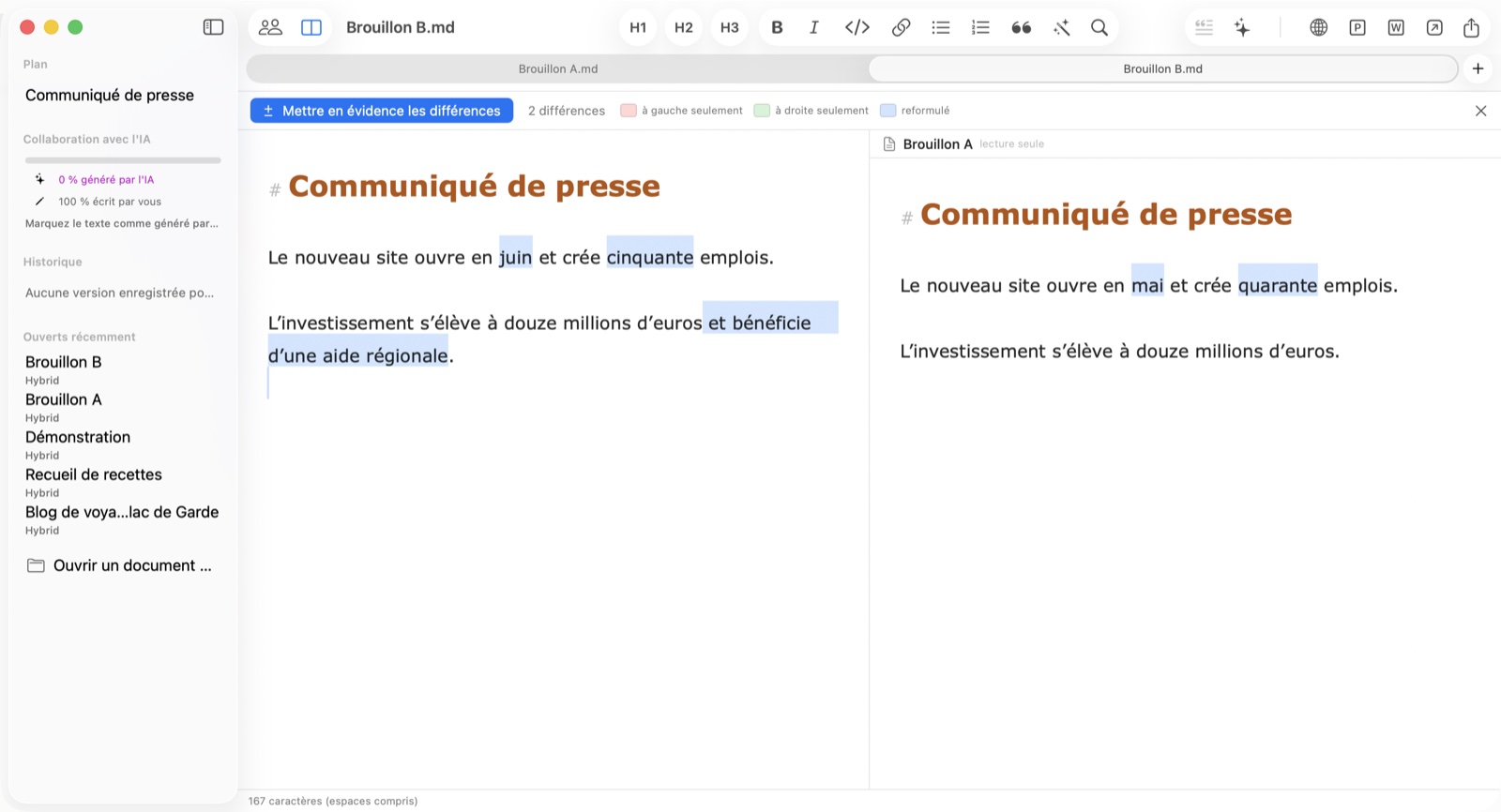Insert a numbered list
The height and width of the screenshot is (812, 1501).
pos(980,27)
